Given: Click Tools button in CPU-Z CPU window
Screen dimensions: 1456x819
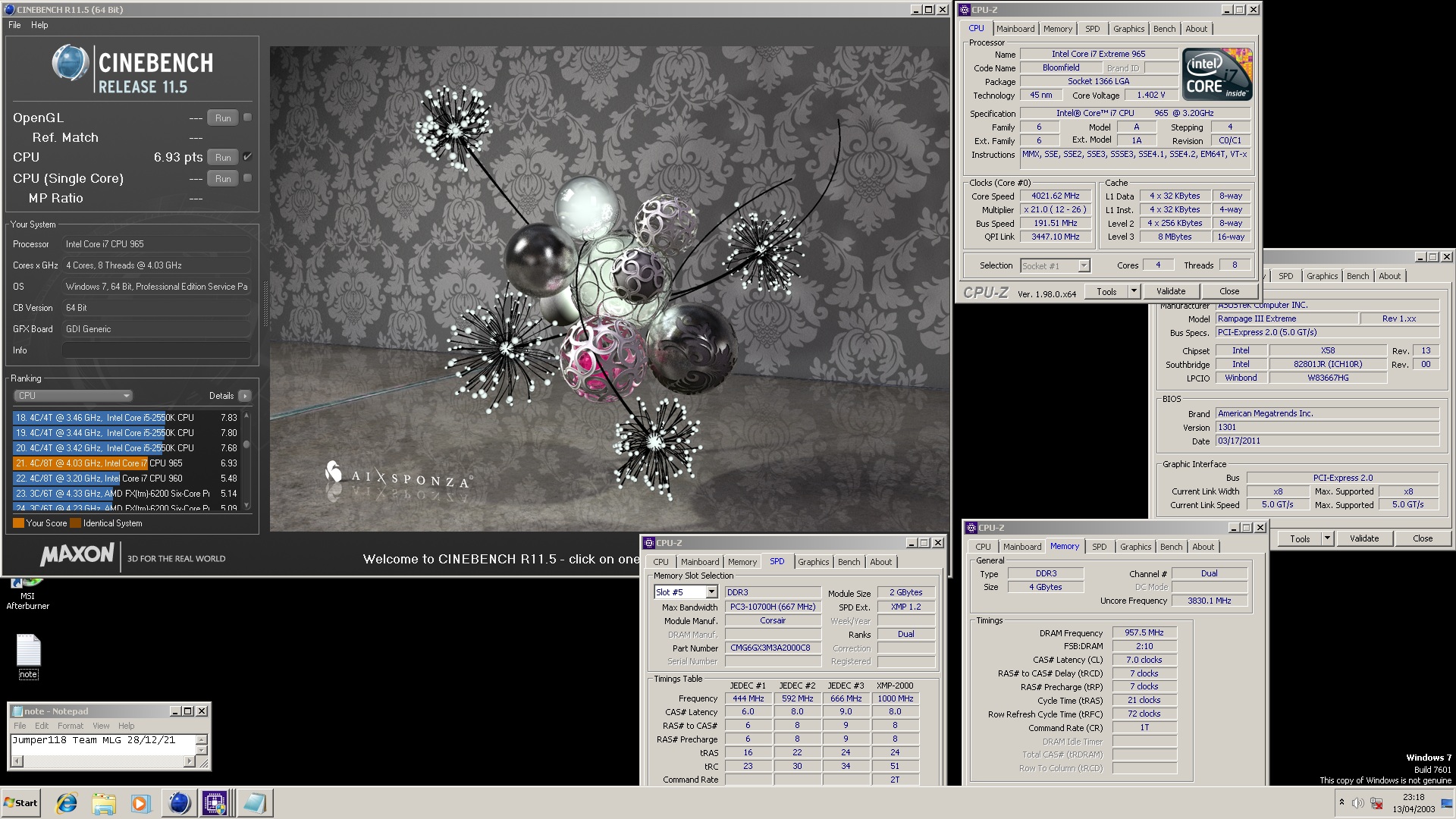Looking at the screenshot, I should pyautogui.click(x=1106, y=291).
